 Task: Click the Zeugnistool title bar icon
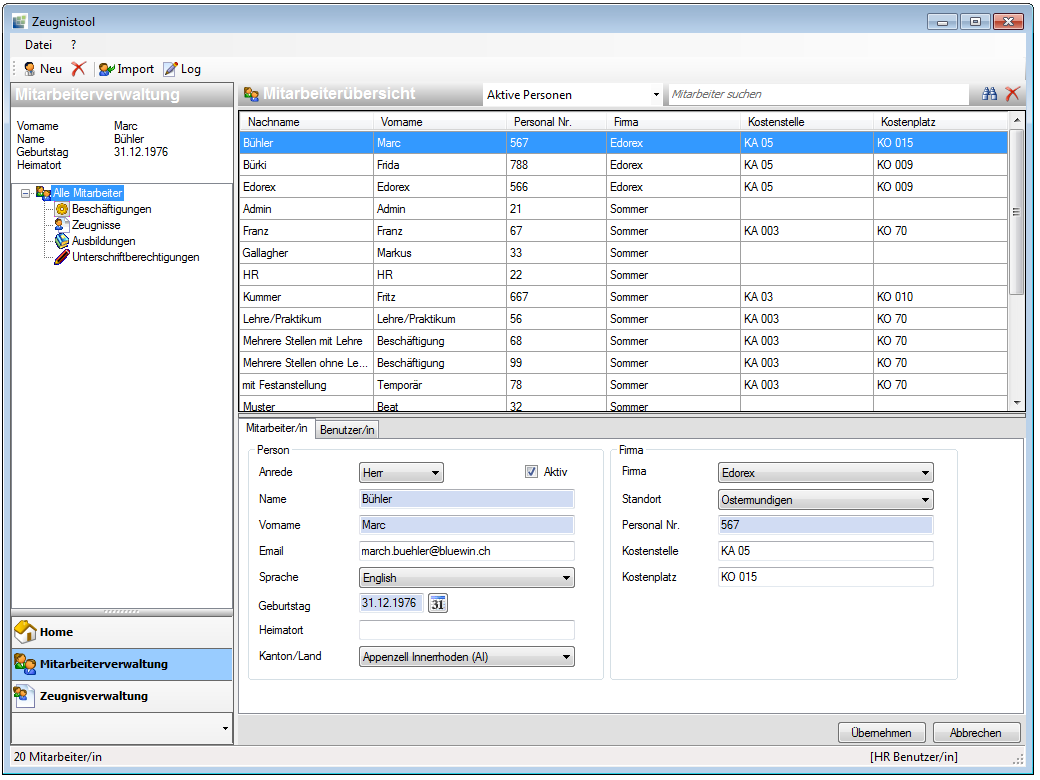pyautogui.click(x=20, y=22)
